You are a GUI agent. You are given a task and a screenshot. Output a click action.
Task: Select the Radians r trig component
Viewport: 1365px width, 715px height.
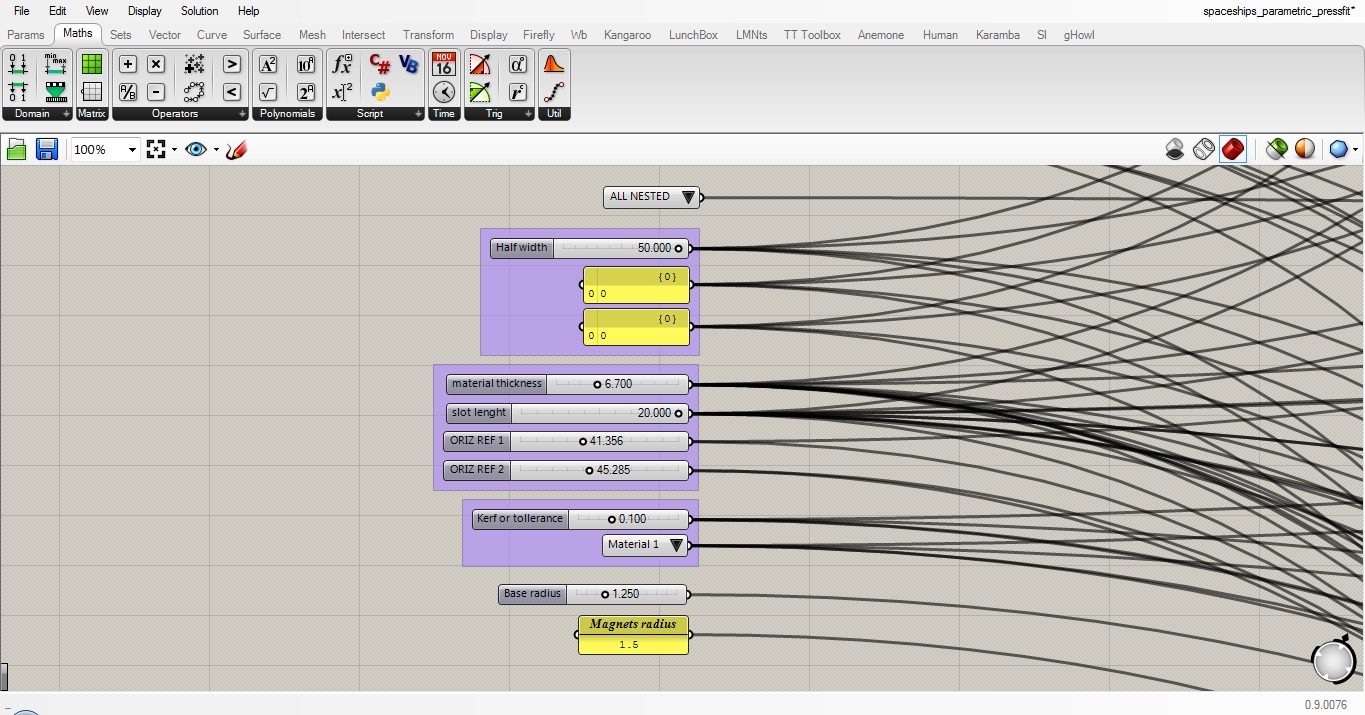coord(518,92)
